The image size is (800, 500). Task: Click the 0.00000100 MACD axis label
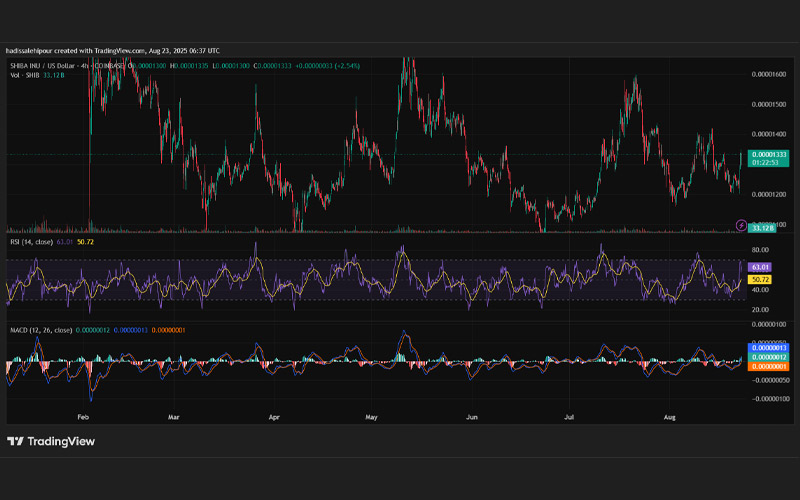click(x=769, y=324)
